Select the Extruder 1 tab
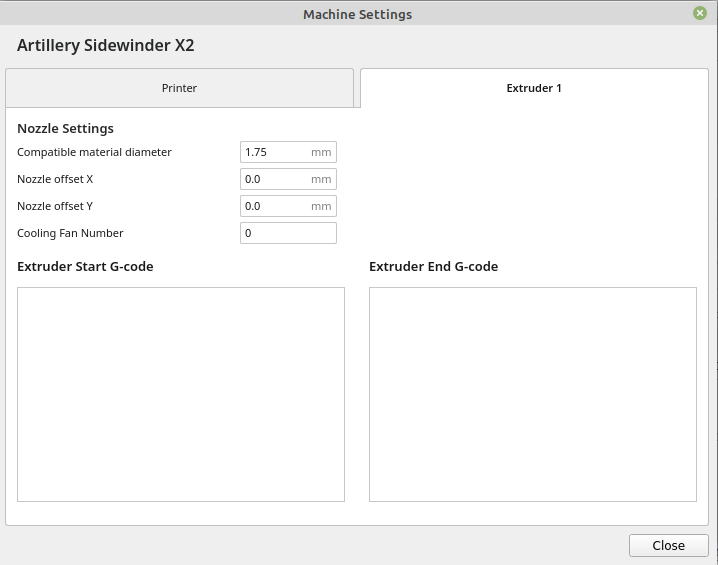This screenshot has height=565, width=718. point(534,88)
